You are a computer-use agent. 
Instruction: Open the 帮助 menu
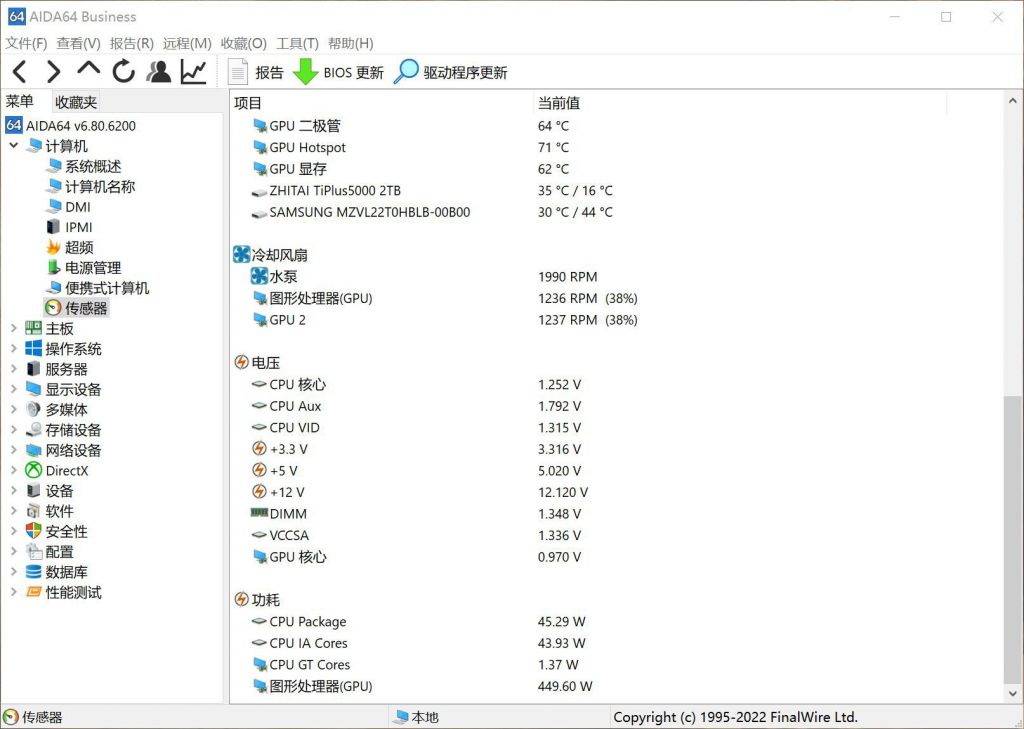349,43
